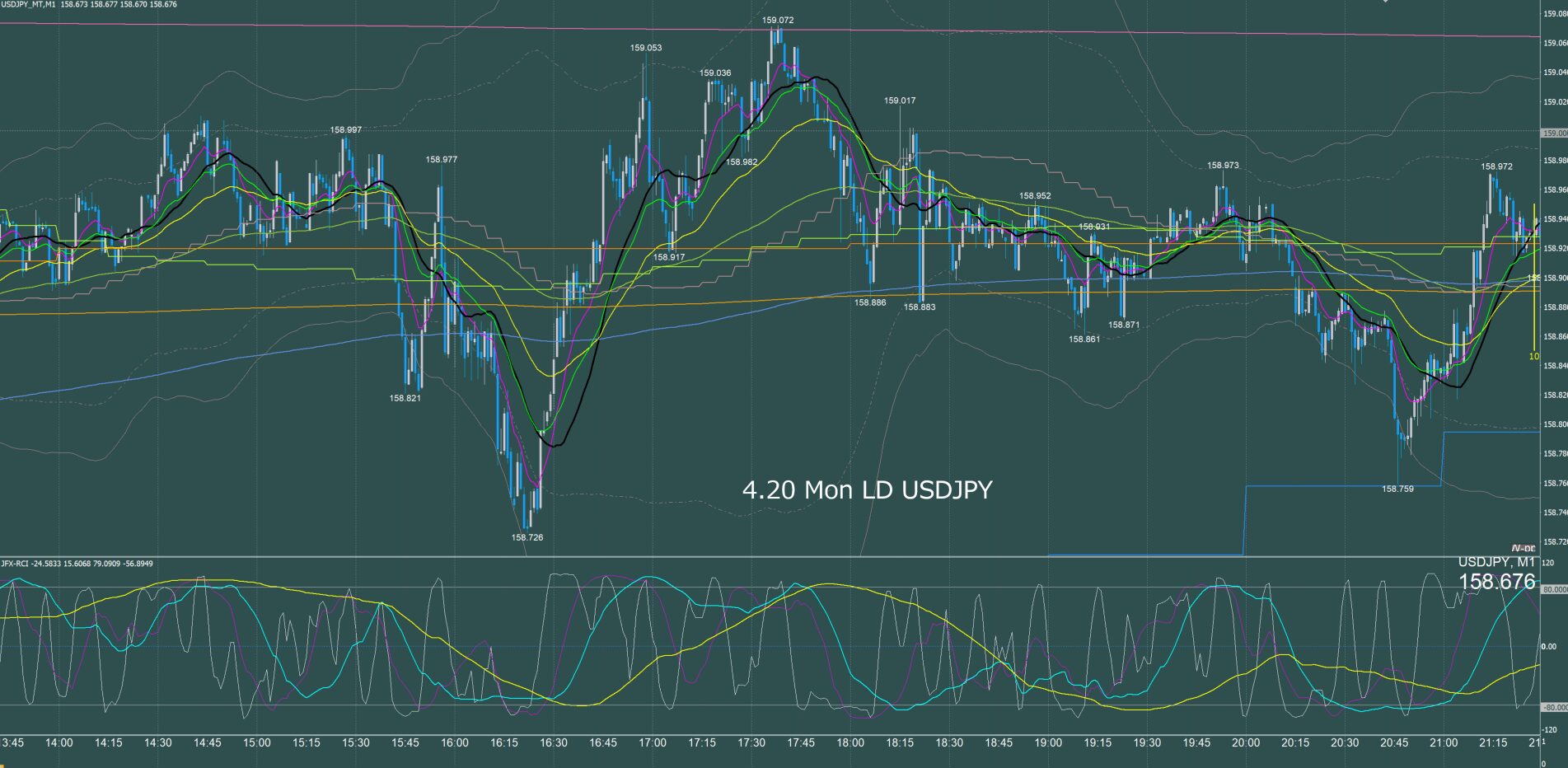The width and height of the screenshot is (1568, 768).
Task: Click the 158.821 low price label
Action: point(405,398)
